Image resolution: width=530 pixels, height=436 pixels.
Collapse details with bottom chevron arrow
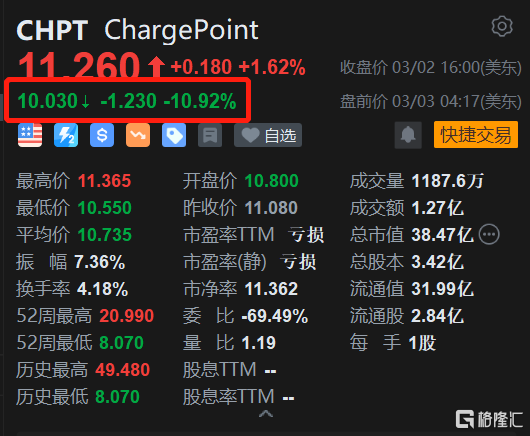(266, 414)
